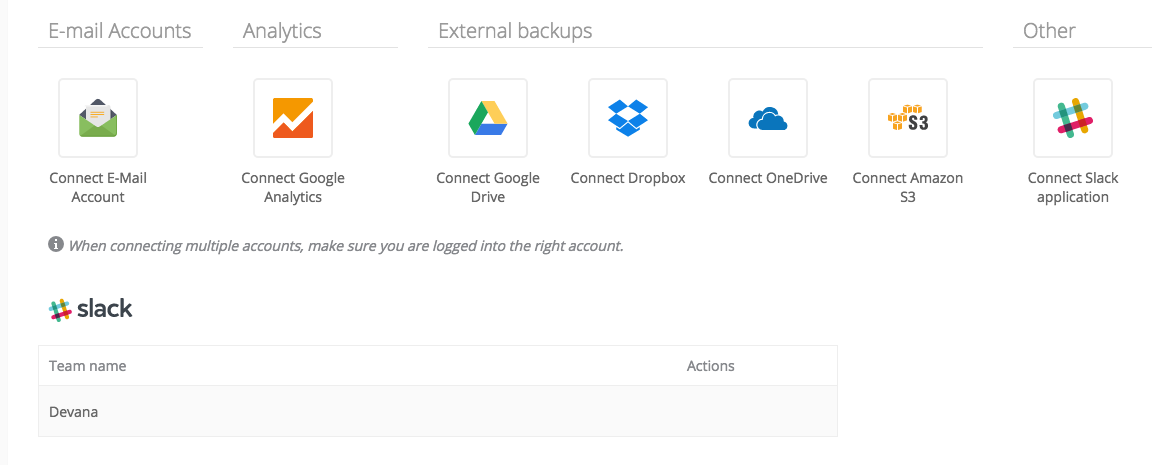Viewport: 1152px width, 465px height.
Task: Click the green envelope E-Mail icon
Action: [98, 118]
